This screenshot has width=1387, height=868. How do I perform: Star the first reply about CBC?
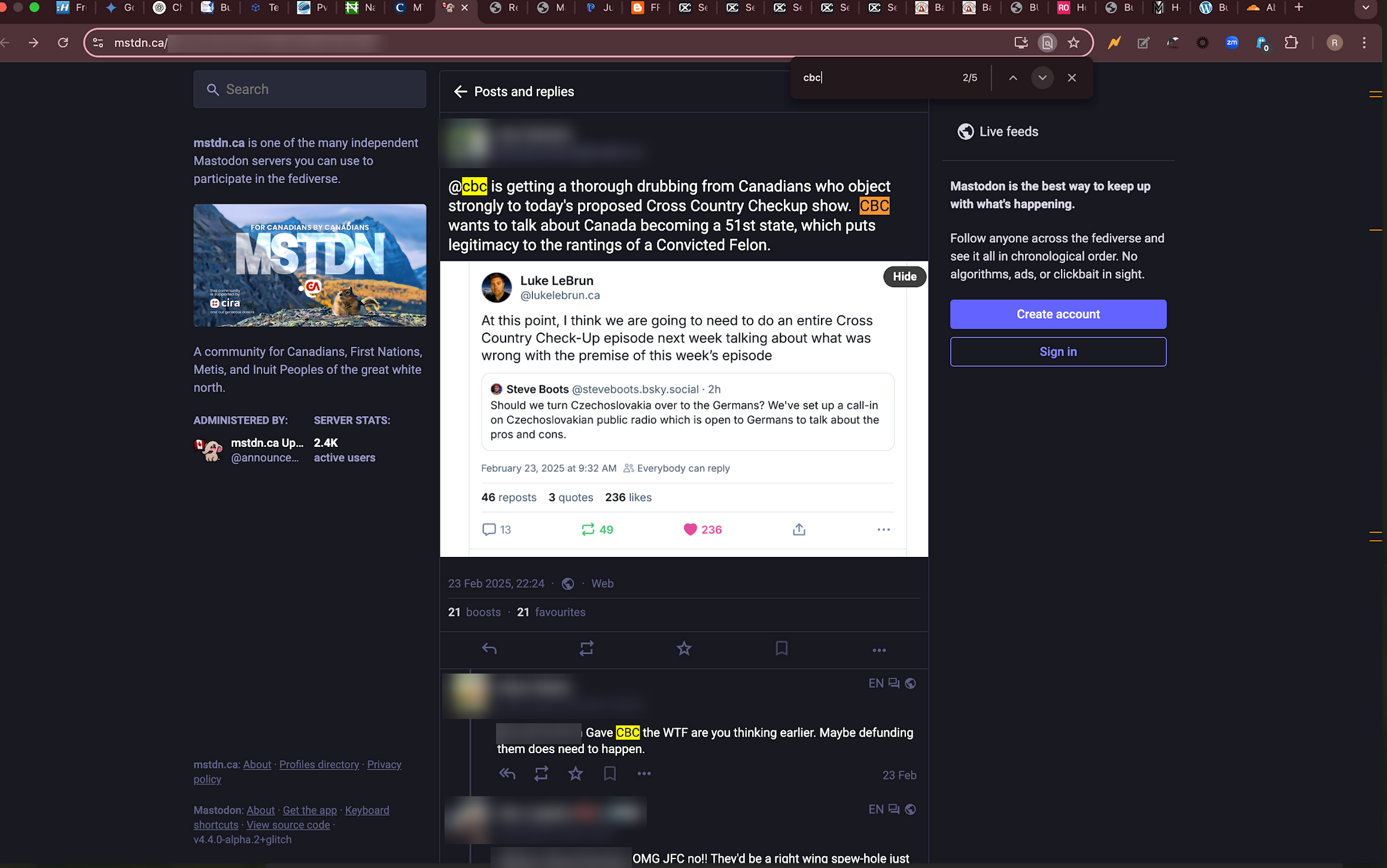coord(575,774)
